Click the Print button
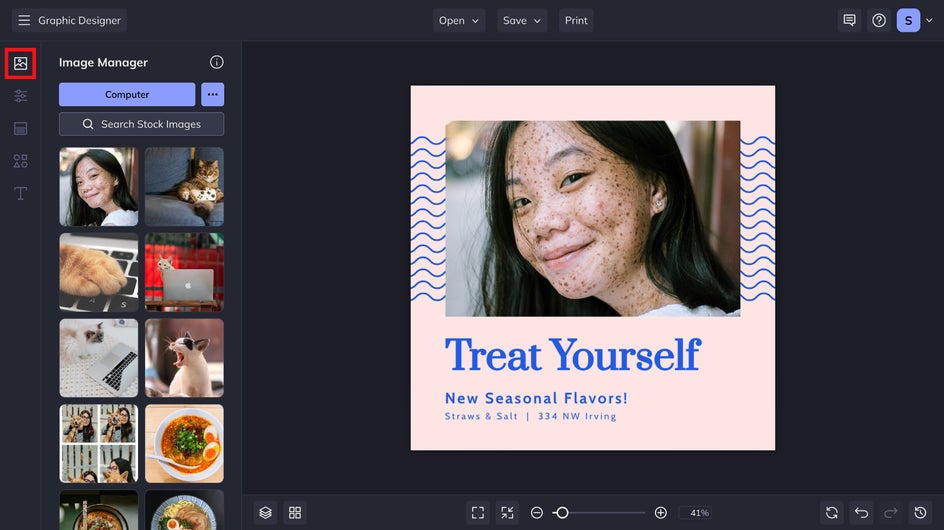944x530 pixels. click(x=576, y=20)
